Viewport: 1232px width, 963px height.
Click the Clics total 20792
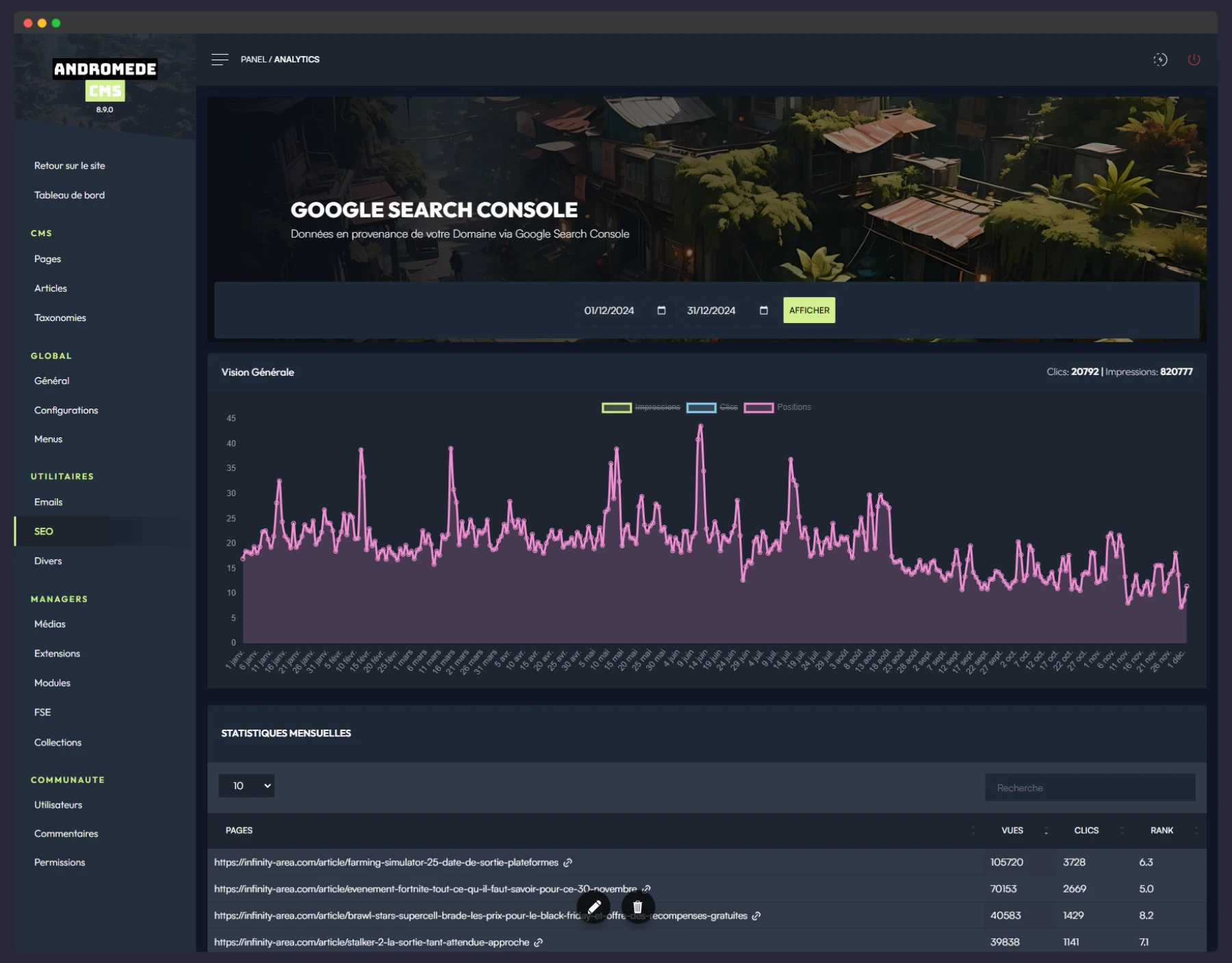[x=1085, y=372]
